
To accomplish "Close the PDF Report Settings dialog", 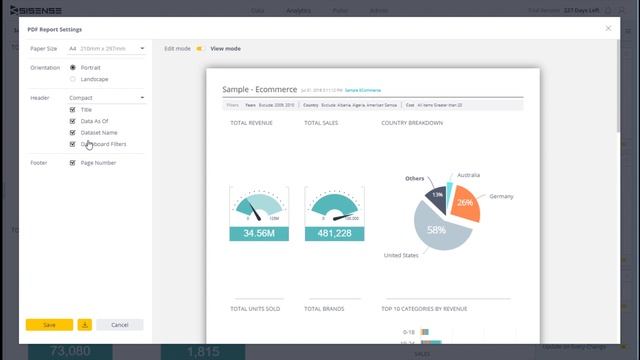I will coord(608,29).
